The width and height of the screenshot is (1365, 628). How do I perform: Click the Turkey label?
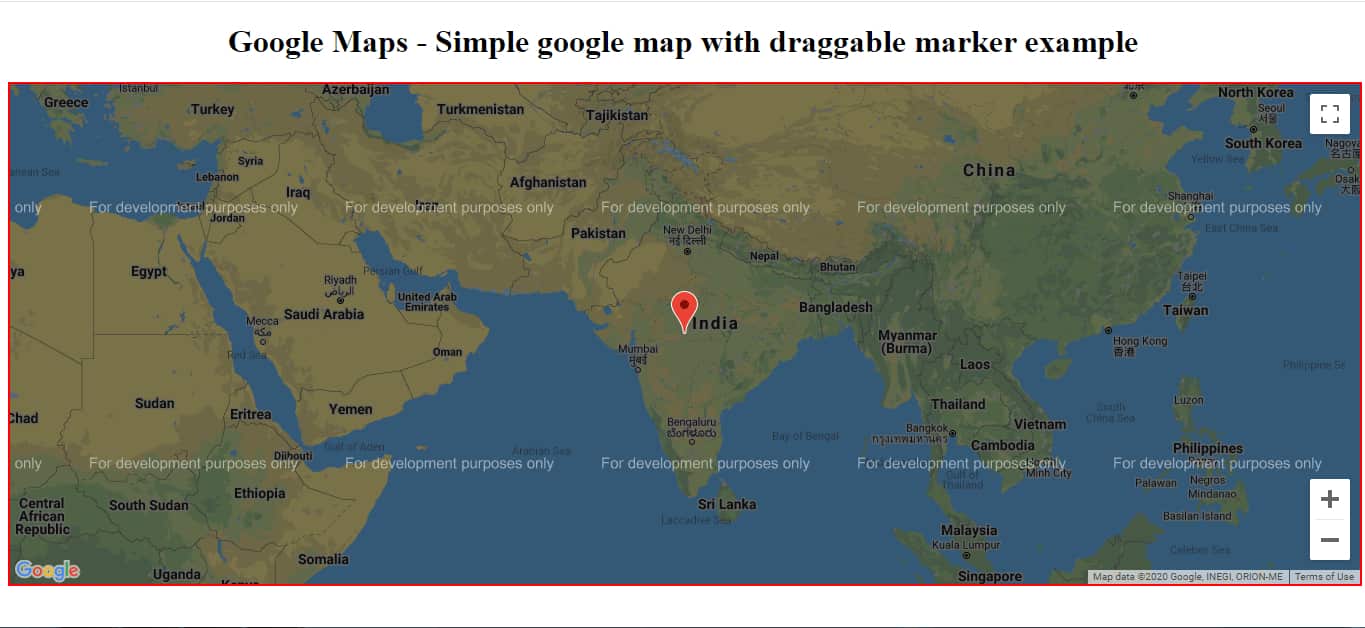tap(212, 109)
